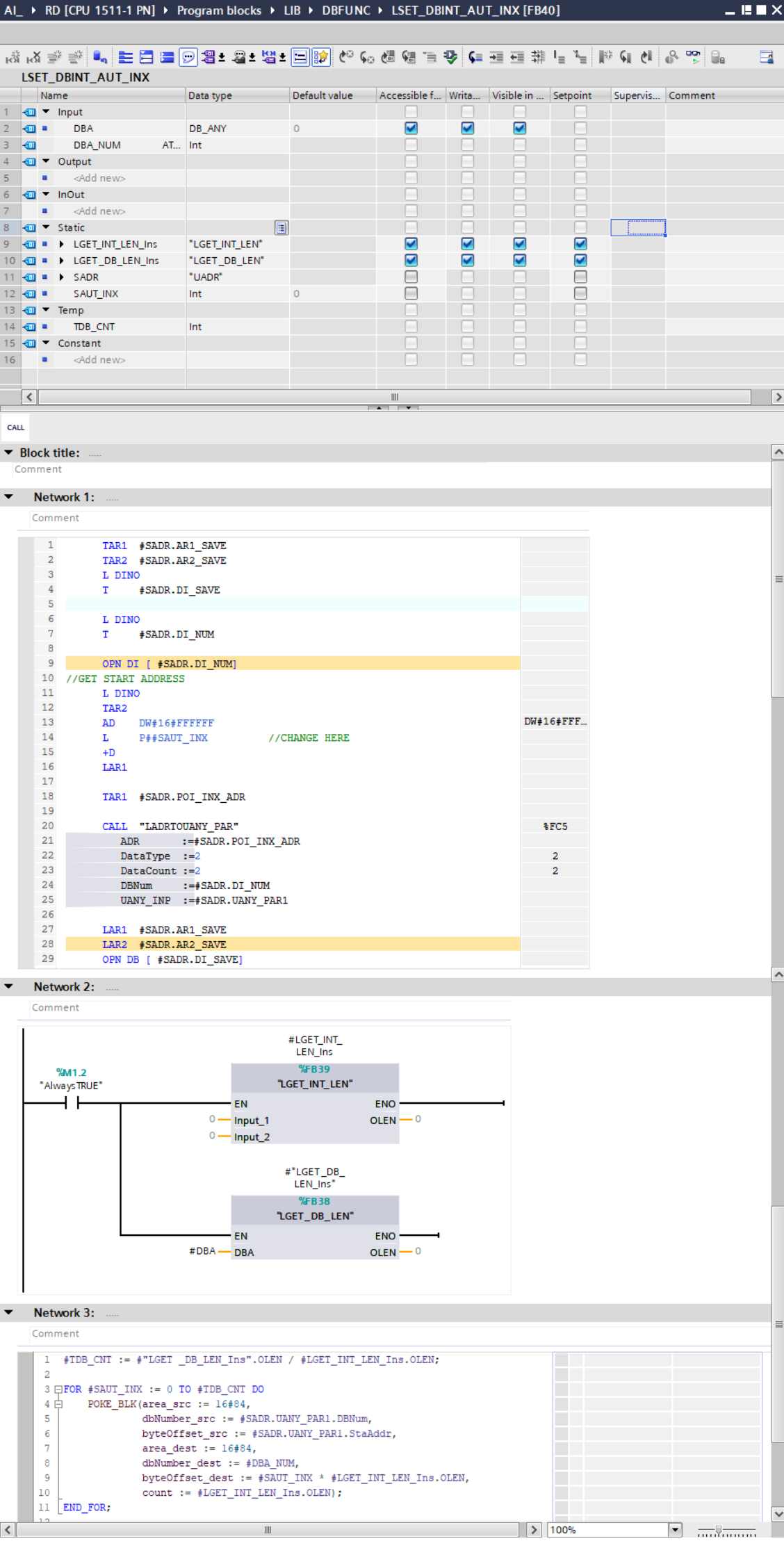Screen dimensions: 784x1557
Task: Click the favorites star toolbar icon
Action: pyautogui.click(x=321, y=58)
